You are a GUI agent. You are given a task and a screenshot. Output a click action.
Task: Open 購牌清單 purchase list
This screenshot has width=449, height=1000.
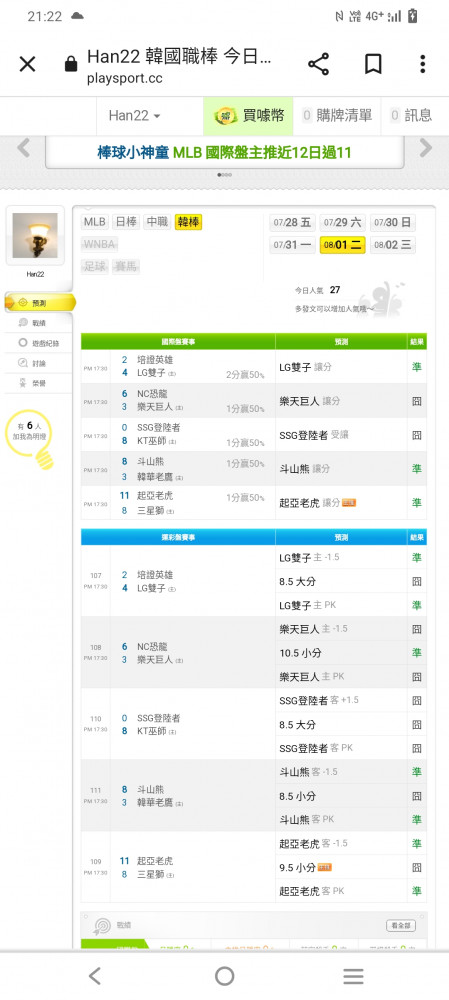click(337, 115)
